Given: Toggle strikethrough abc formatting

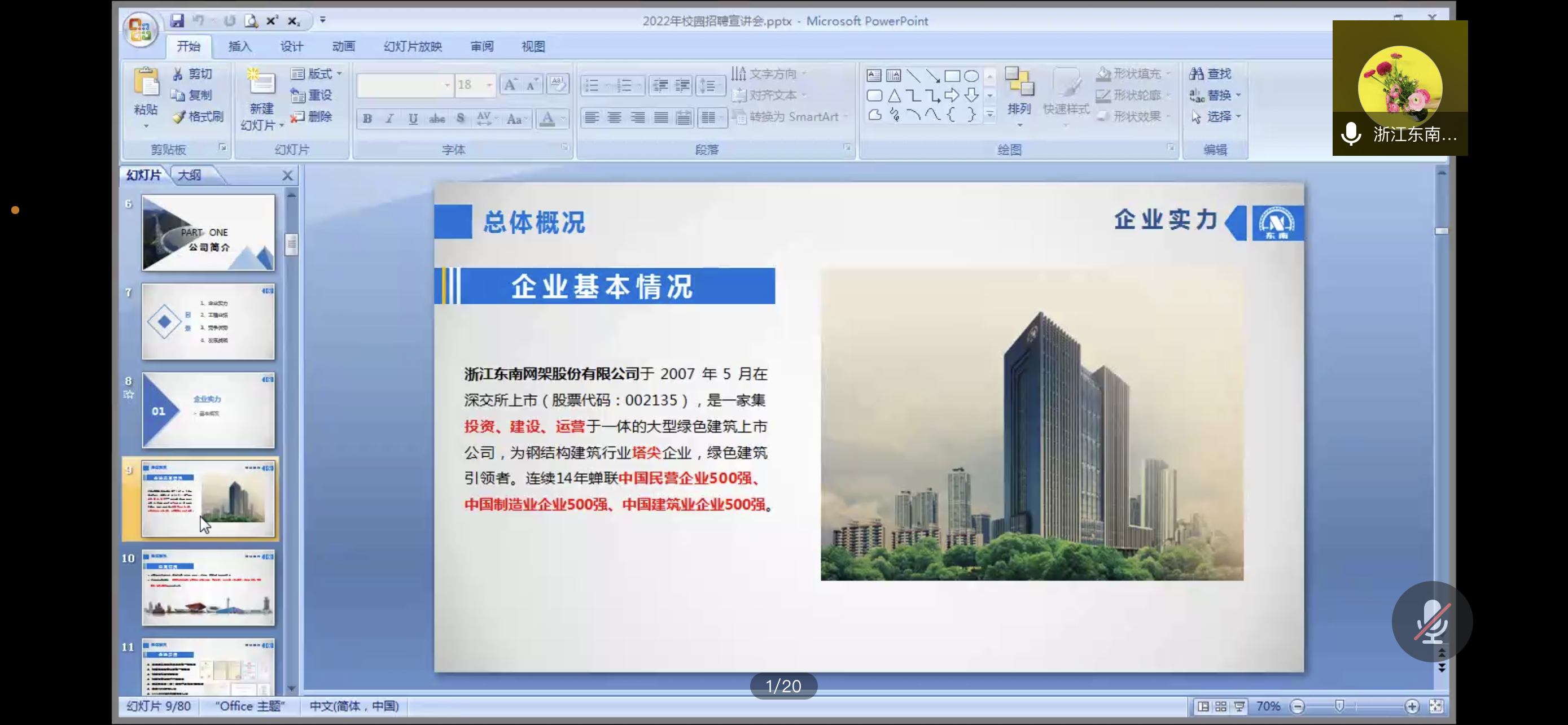Looking at the screenshot, I should click(x=436, y=119).
